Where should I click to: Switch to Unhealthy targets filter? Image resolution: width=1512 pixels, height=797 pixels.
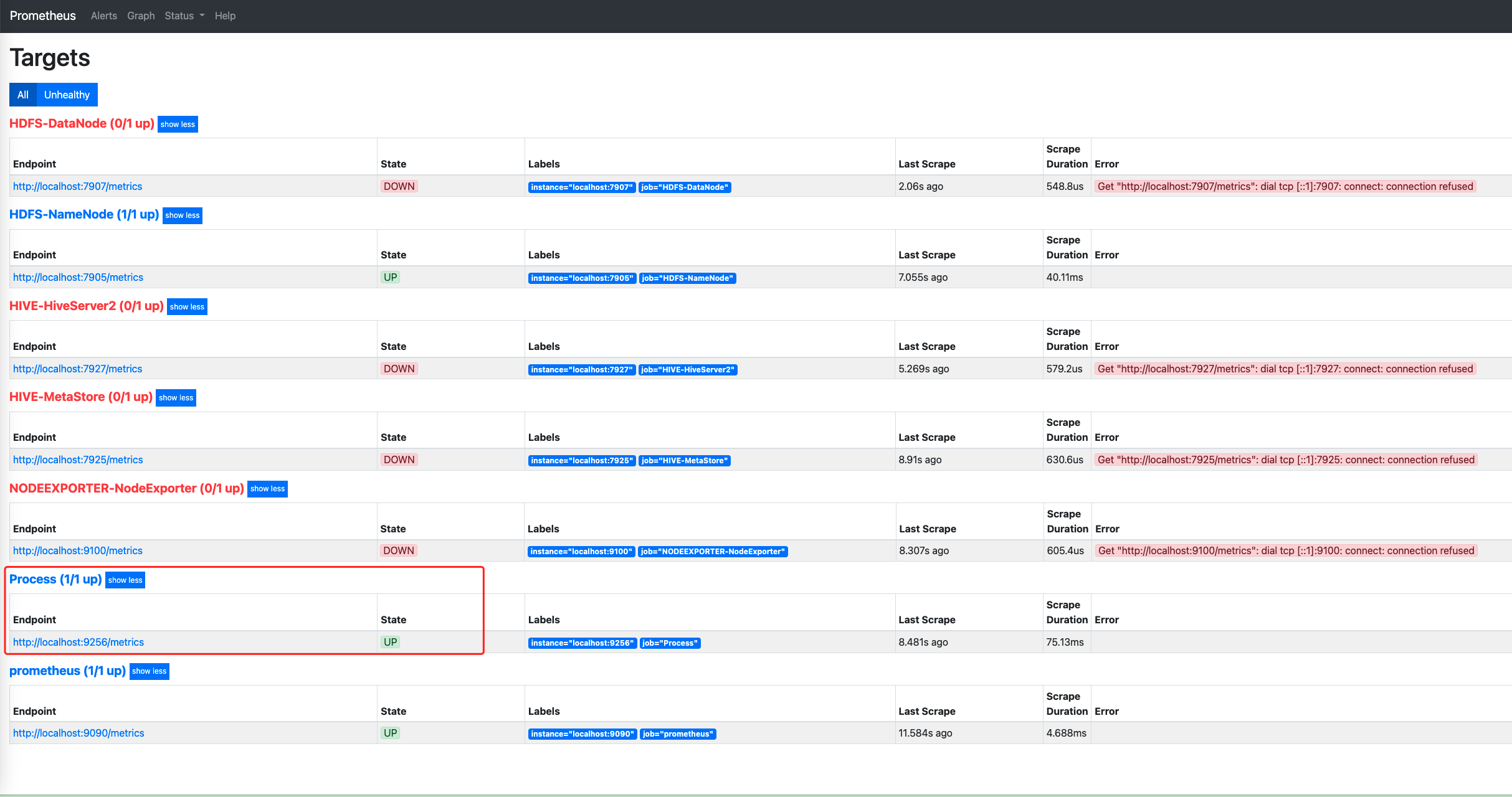coord(67,95)
